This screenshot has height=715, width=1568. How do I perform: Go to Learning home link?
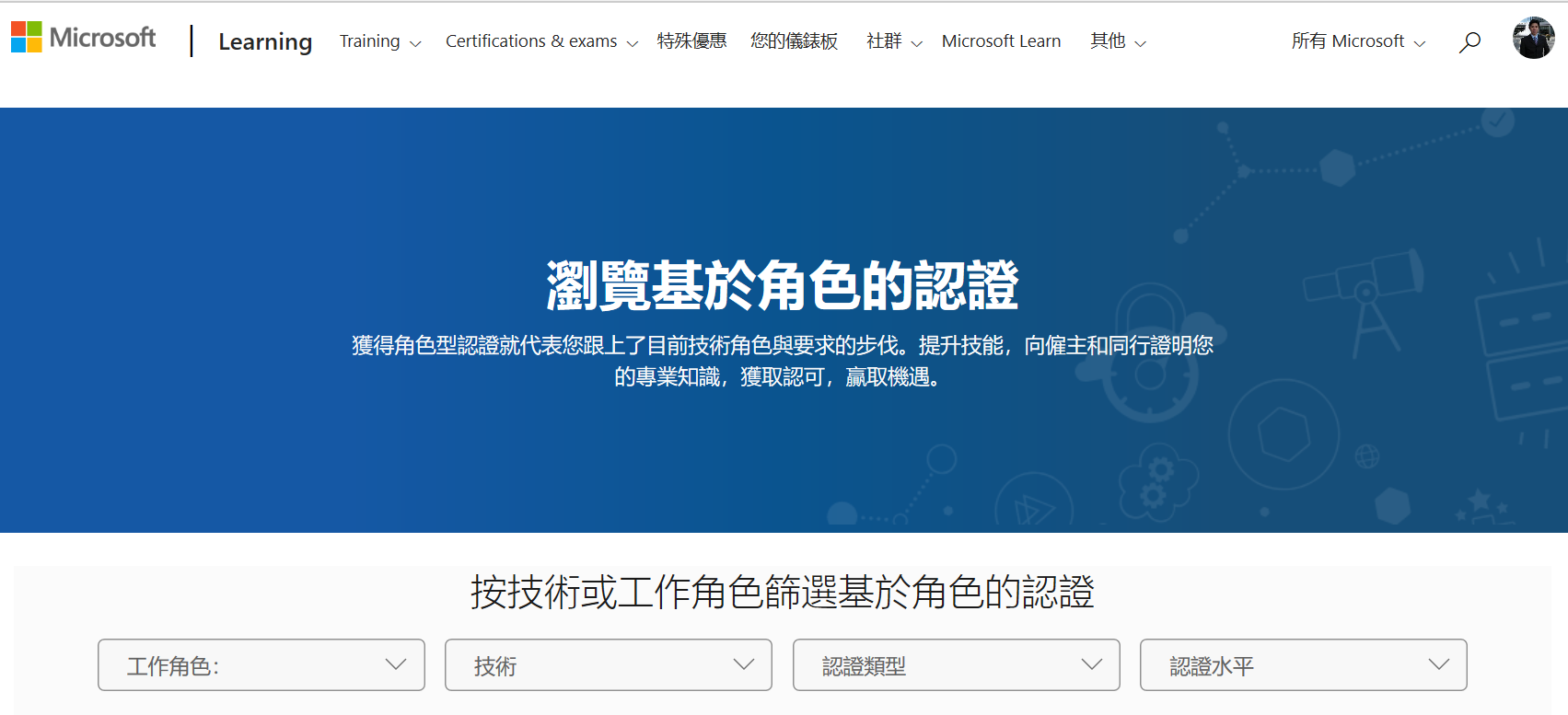point(265,41)
